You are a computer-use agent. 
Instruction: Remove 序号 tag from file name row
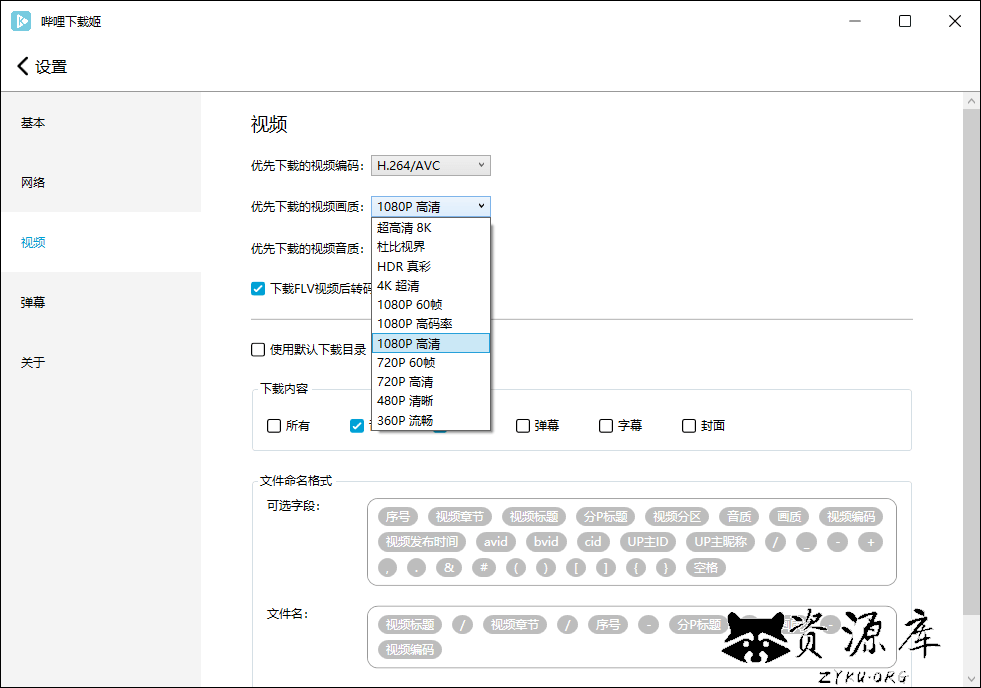607,625
